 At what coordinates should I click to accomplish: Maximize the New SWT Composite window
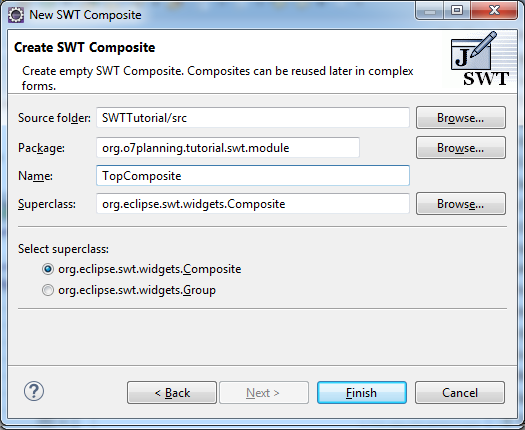pos(457,10)
